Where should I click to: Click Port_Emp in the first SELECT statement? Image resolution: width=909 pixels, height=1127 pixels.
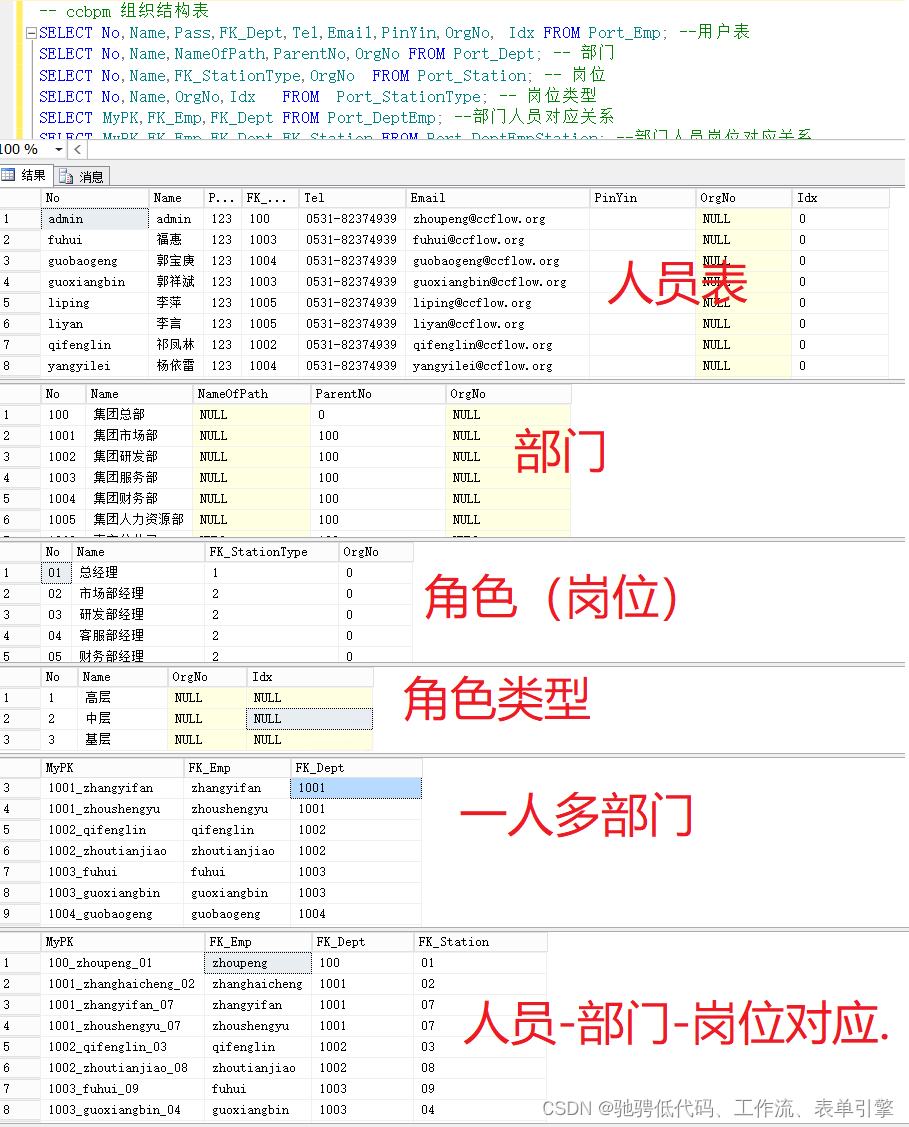[625, 33]
